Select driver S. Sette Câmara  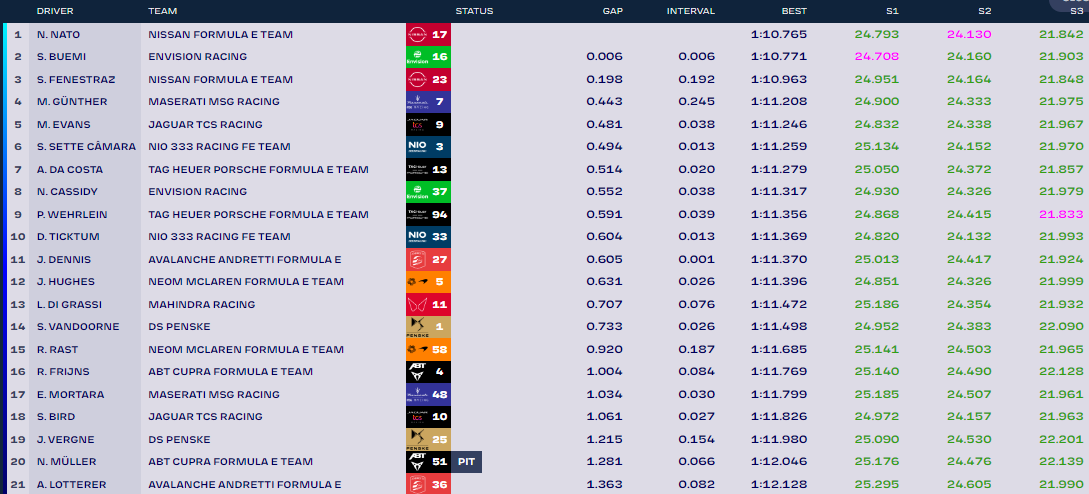[85, 147]
